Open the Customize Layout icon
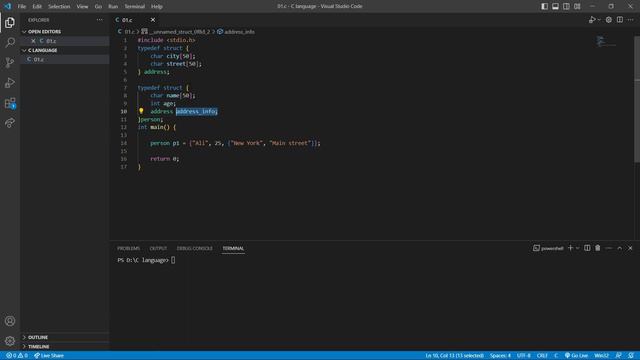Viewport: 640px width, 360px height. coord(577,6)
